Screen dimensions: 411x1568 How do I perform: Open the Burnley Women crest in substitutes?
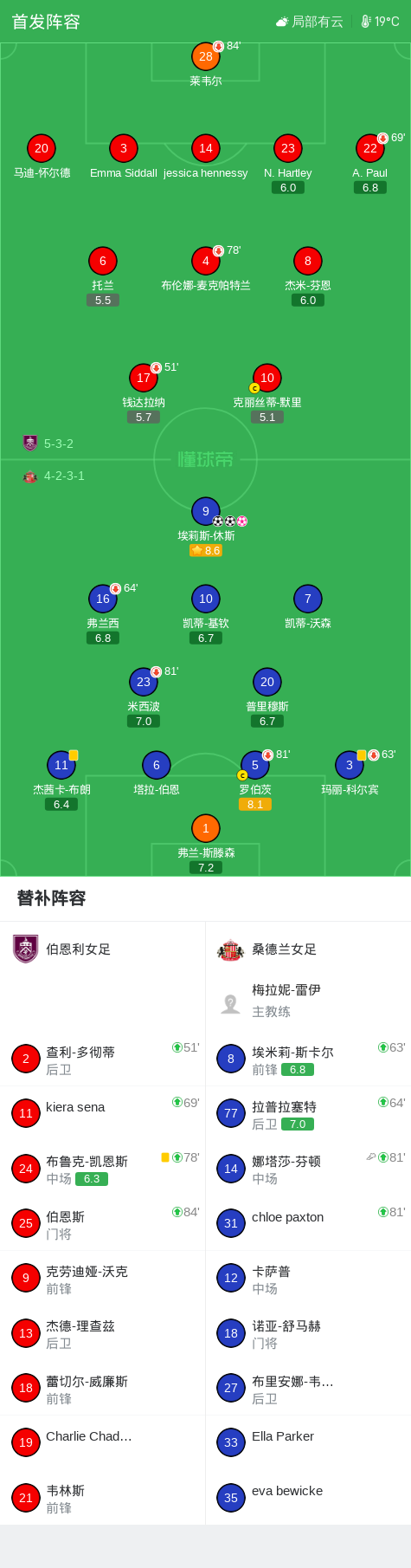coord(26,949)
